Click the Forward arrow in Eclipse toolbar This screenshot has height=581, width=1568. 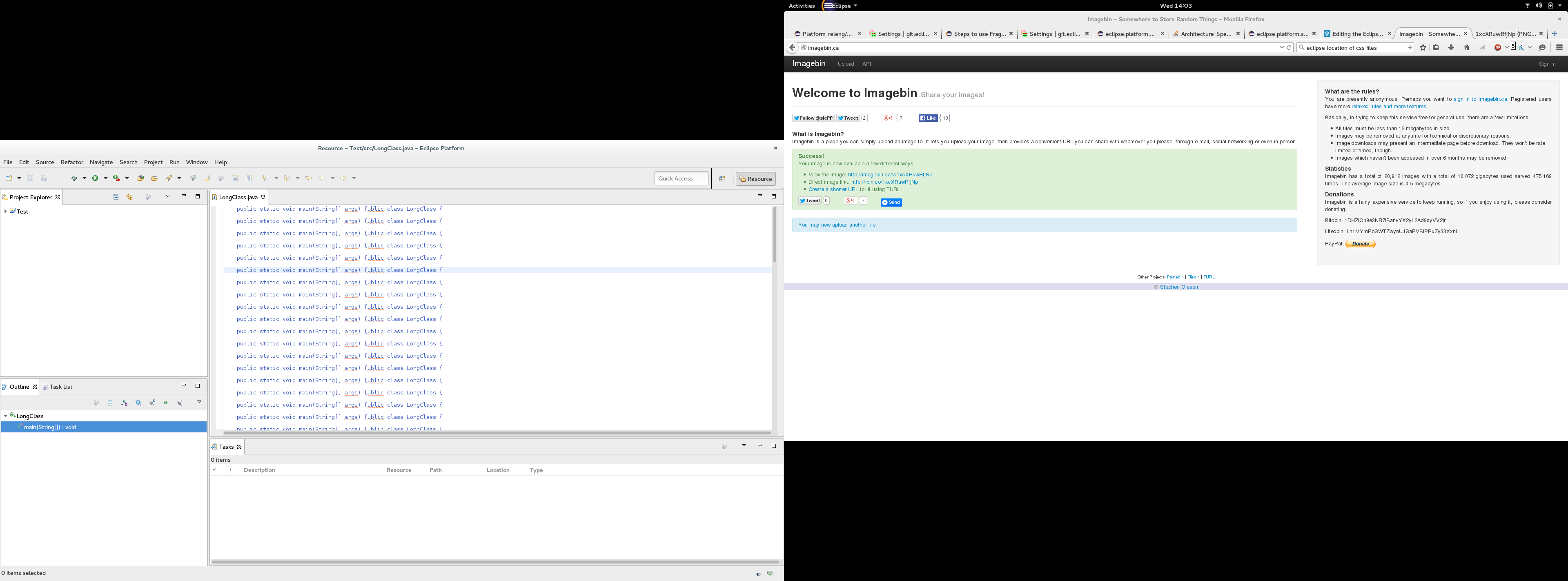[x=343, y=178]
